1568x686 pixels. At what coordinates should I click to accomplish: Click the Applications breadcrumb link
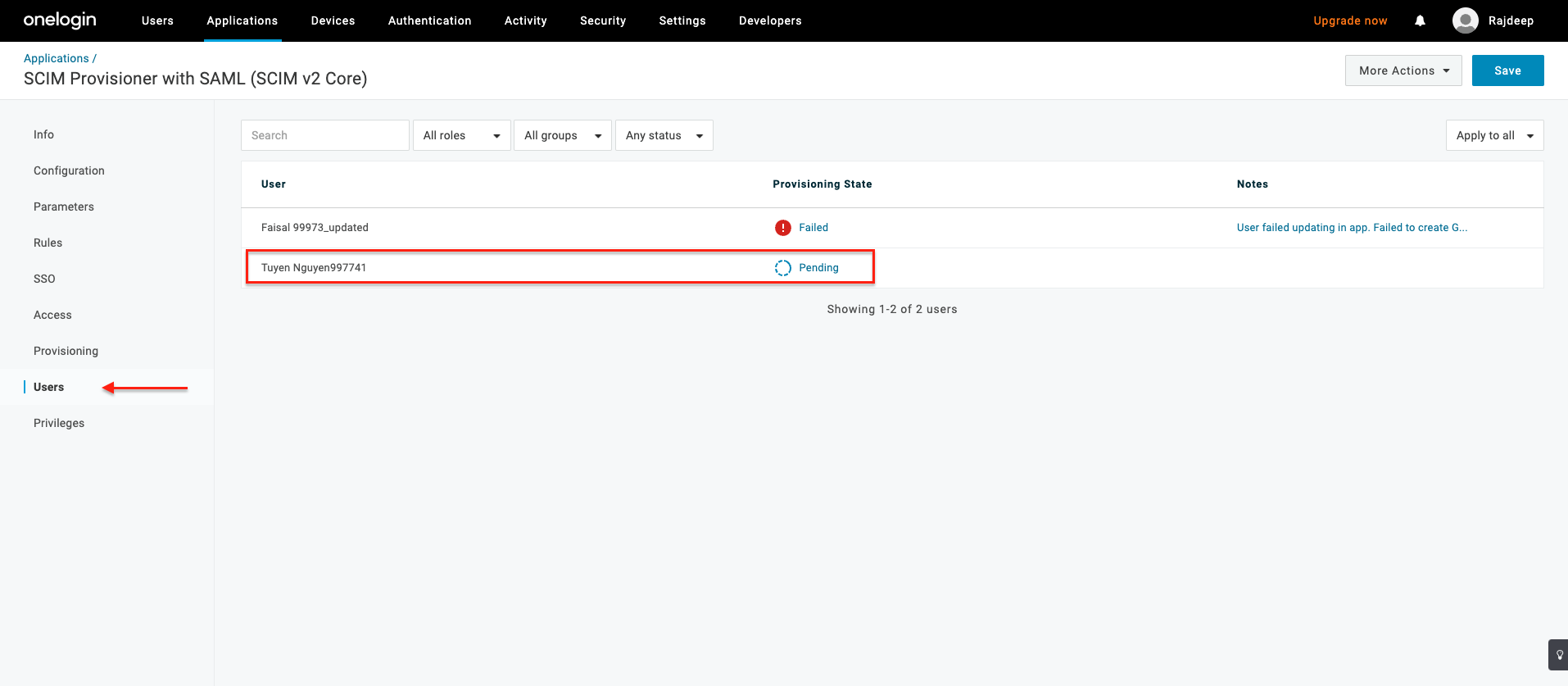pos(56,58)
